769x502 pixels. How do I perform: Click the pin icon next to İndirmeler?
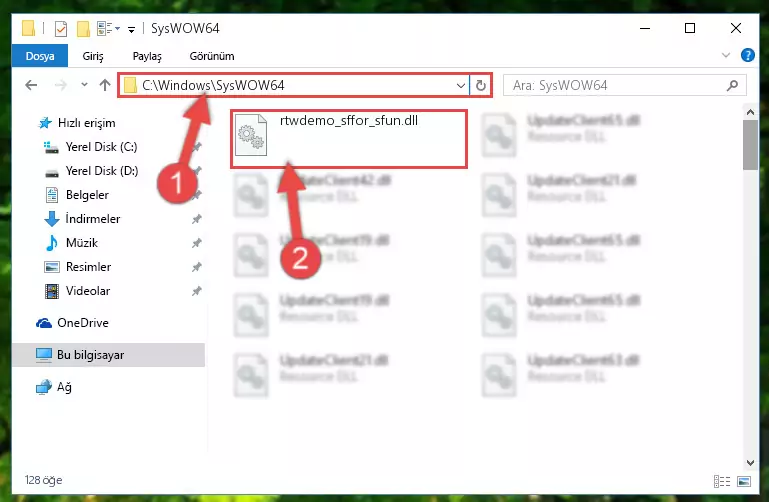(197, 219)
